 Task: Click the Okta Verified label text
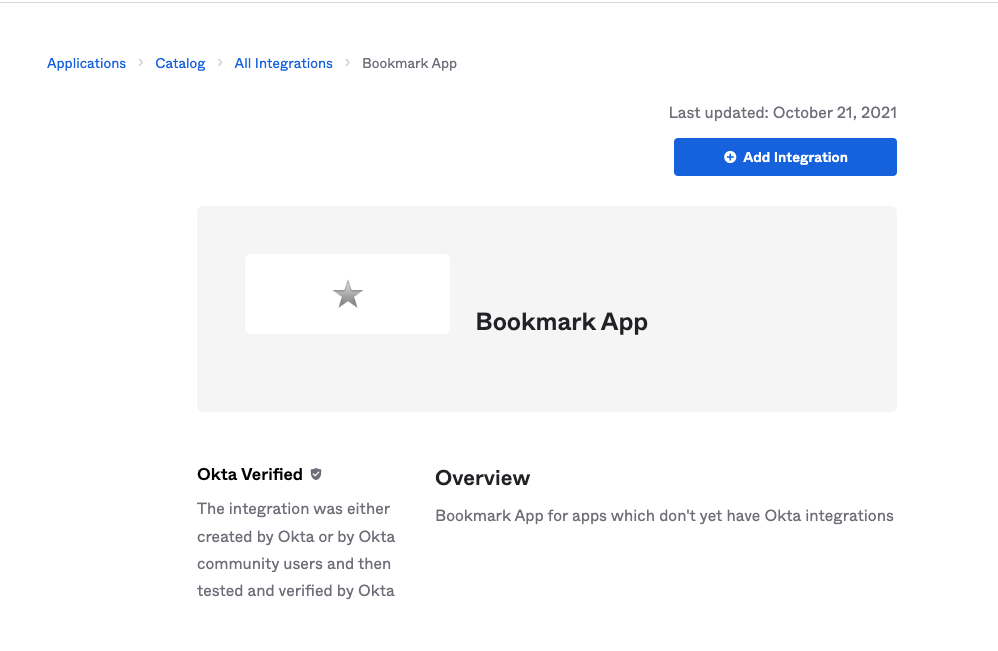[249, 474]
